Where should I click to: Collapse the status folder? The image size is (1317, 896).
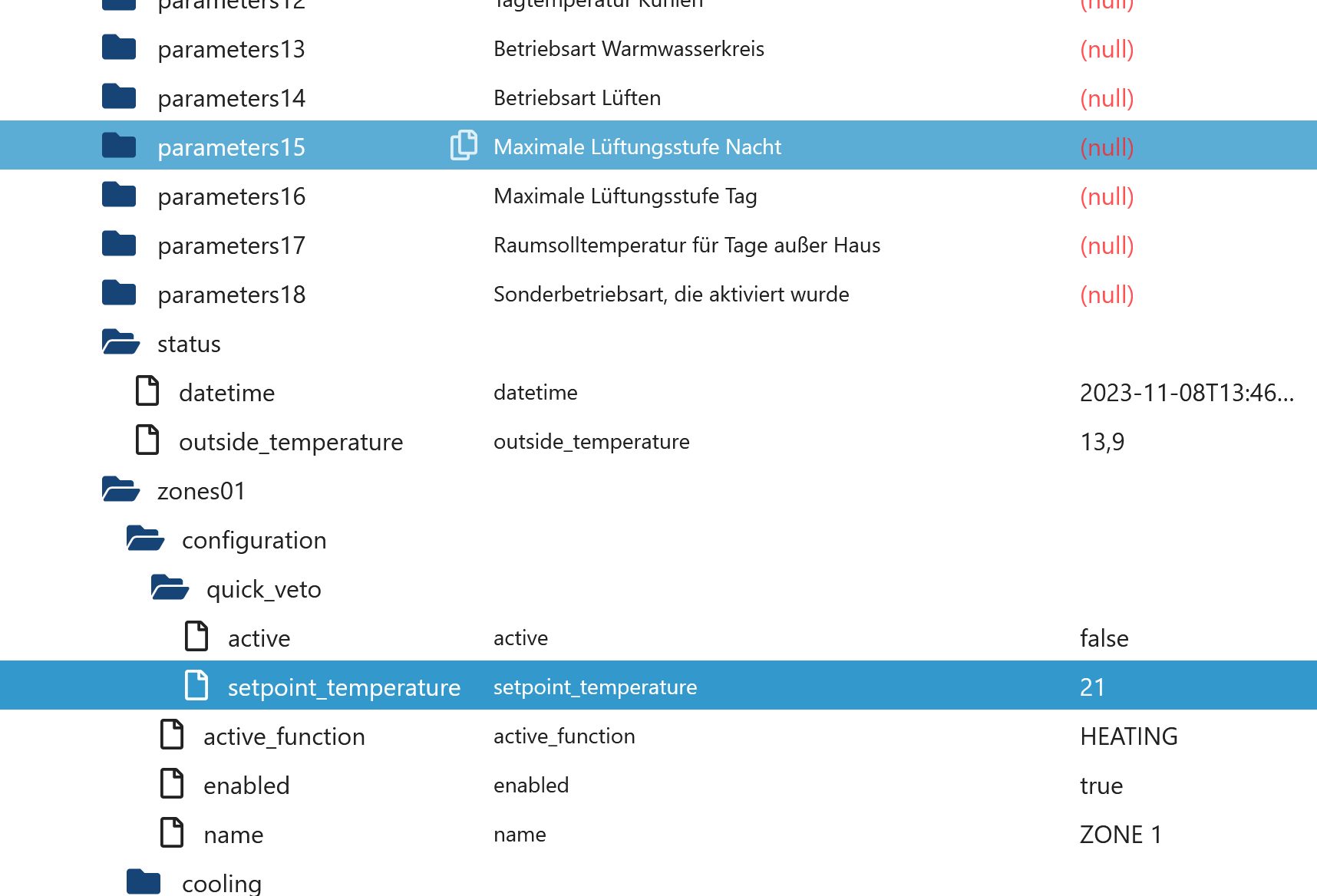120,342
